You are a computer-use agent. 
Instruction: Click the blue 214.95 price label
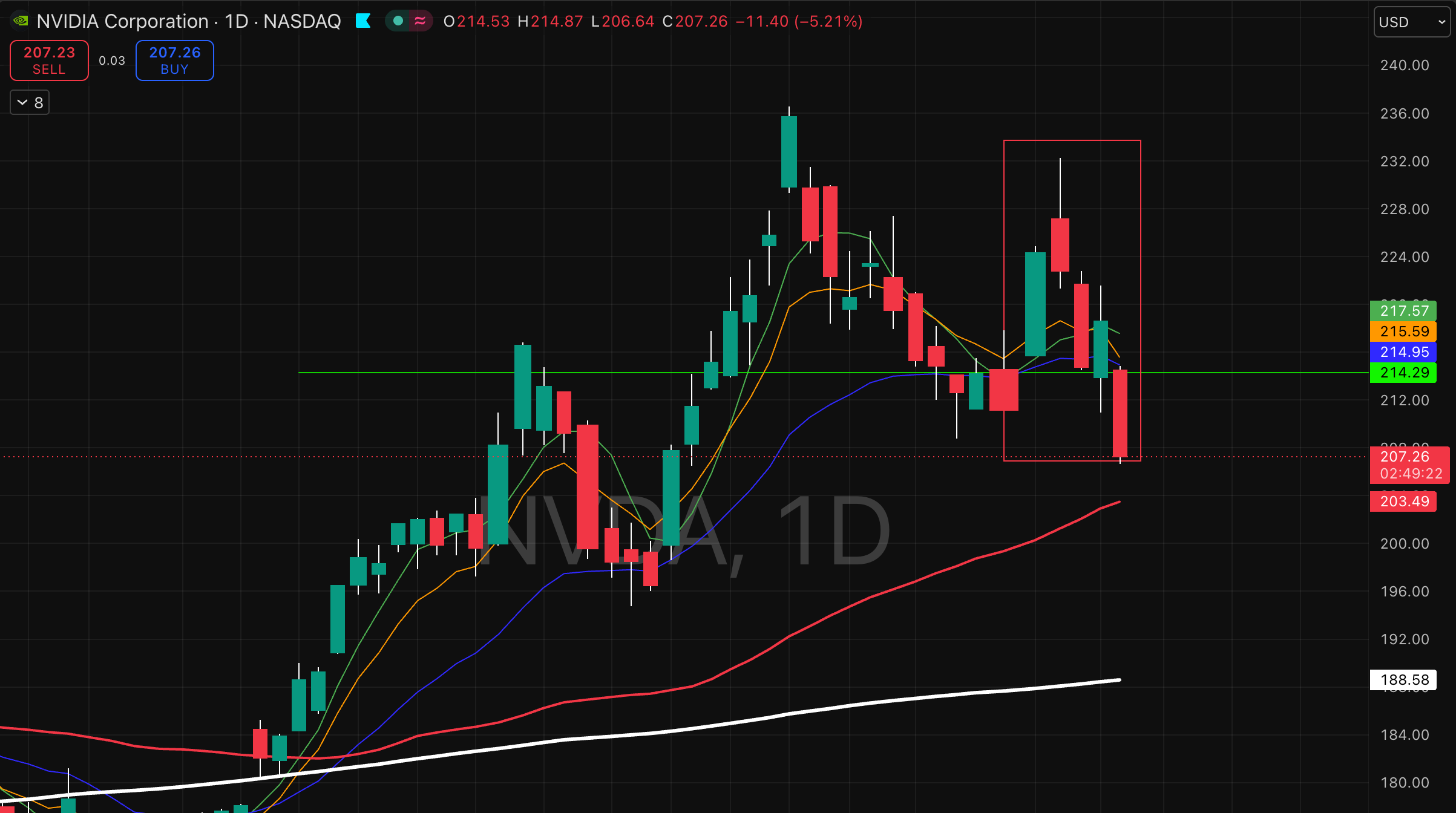(1403, 352)
